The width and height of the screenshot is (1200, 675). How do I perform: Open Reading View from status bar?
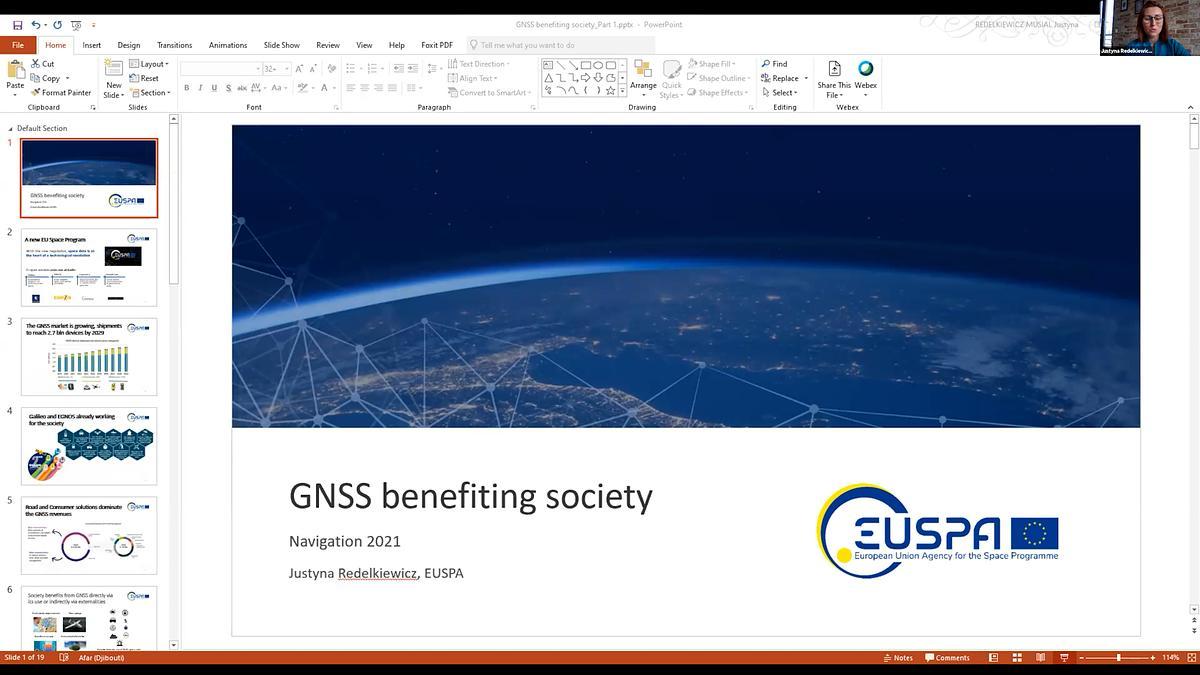(x=1041, y=658)
